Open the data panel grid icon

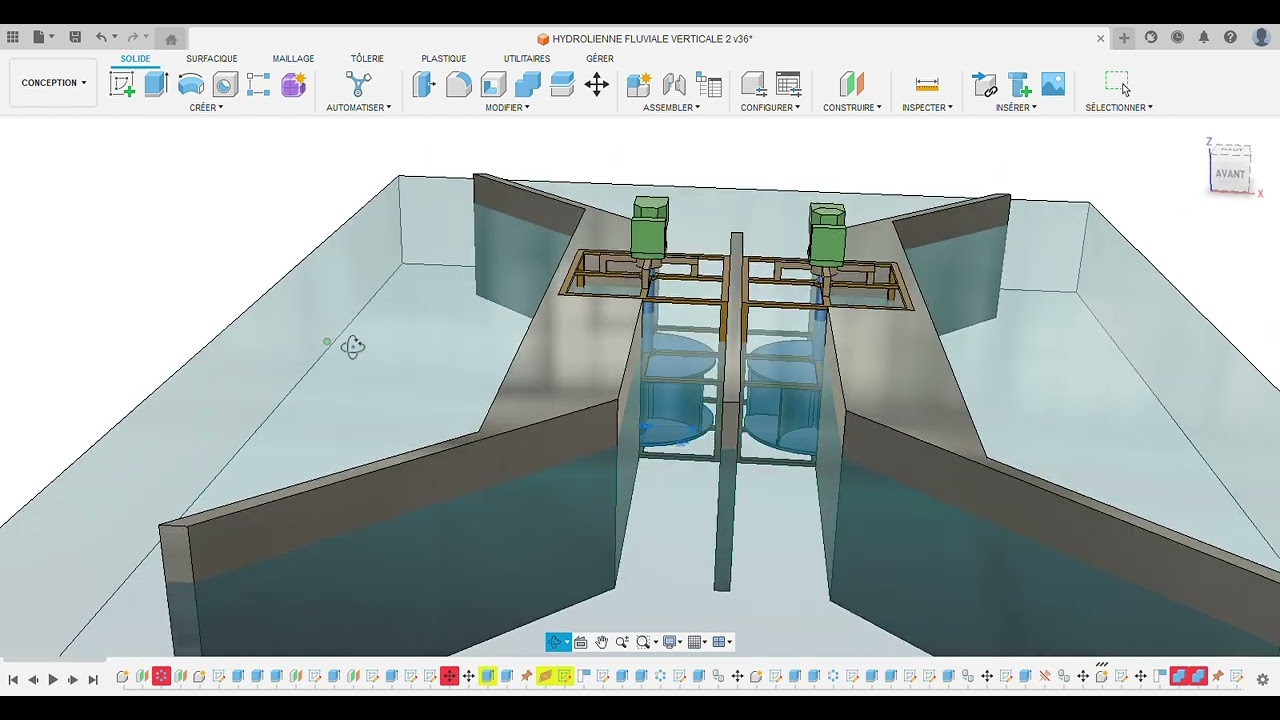tap(12, 37)
